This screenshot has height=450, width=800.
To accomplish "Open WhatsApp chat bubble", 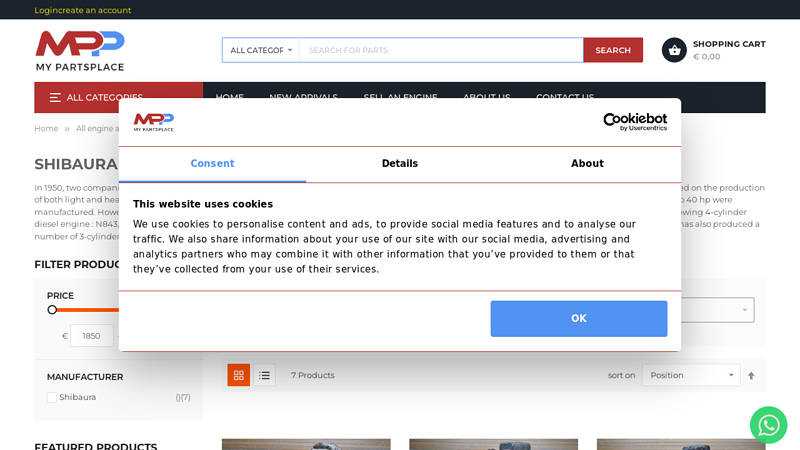I will pos(768,425).
